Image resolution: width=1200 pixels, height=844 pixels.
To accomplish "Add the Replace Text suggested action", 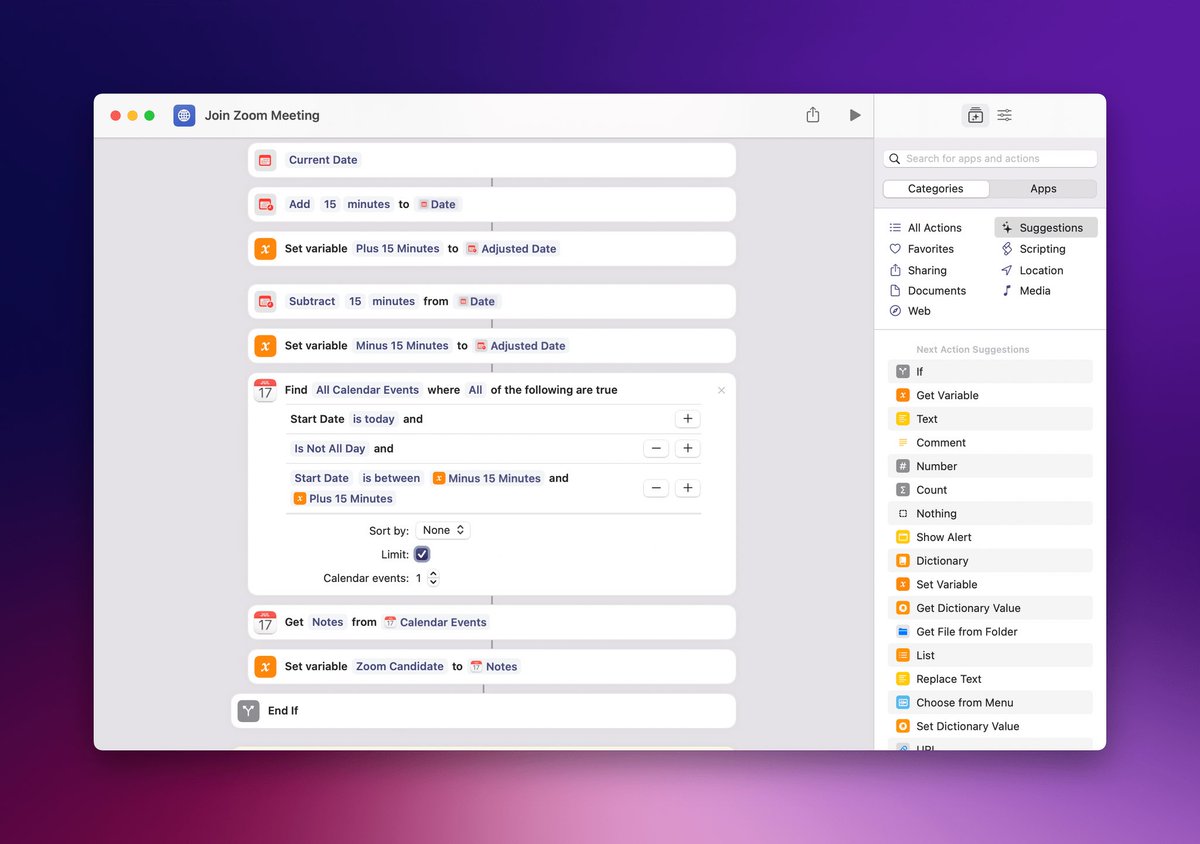I will 990,679.
